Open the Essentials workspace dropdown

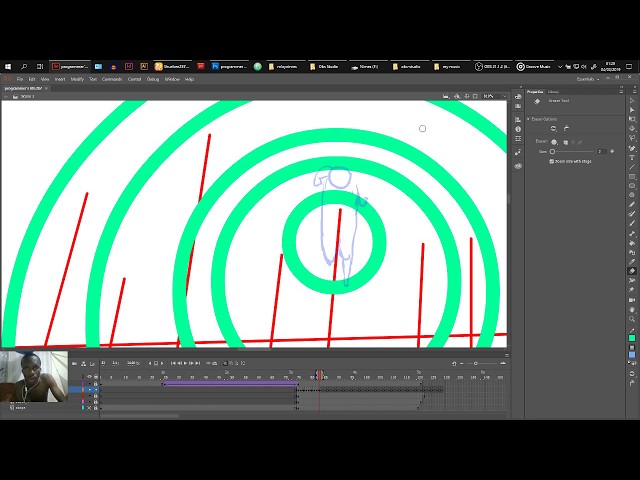tap(588, 79)
